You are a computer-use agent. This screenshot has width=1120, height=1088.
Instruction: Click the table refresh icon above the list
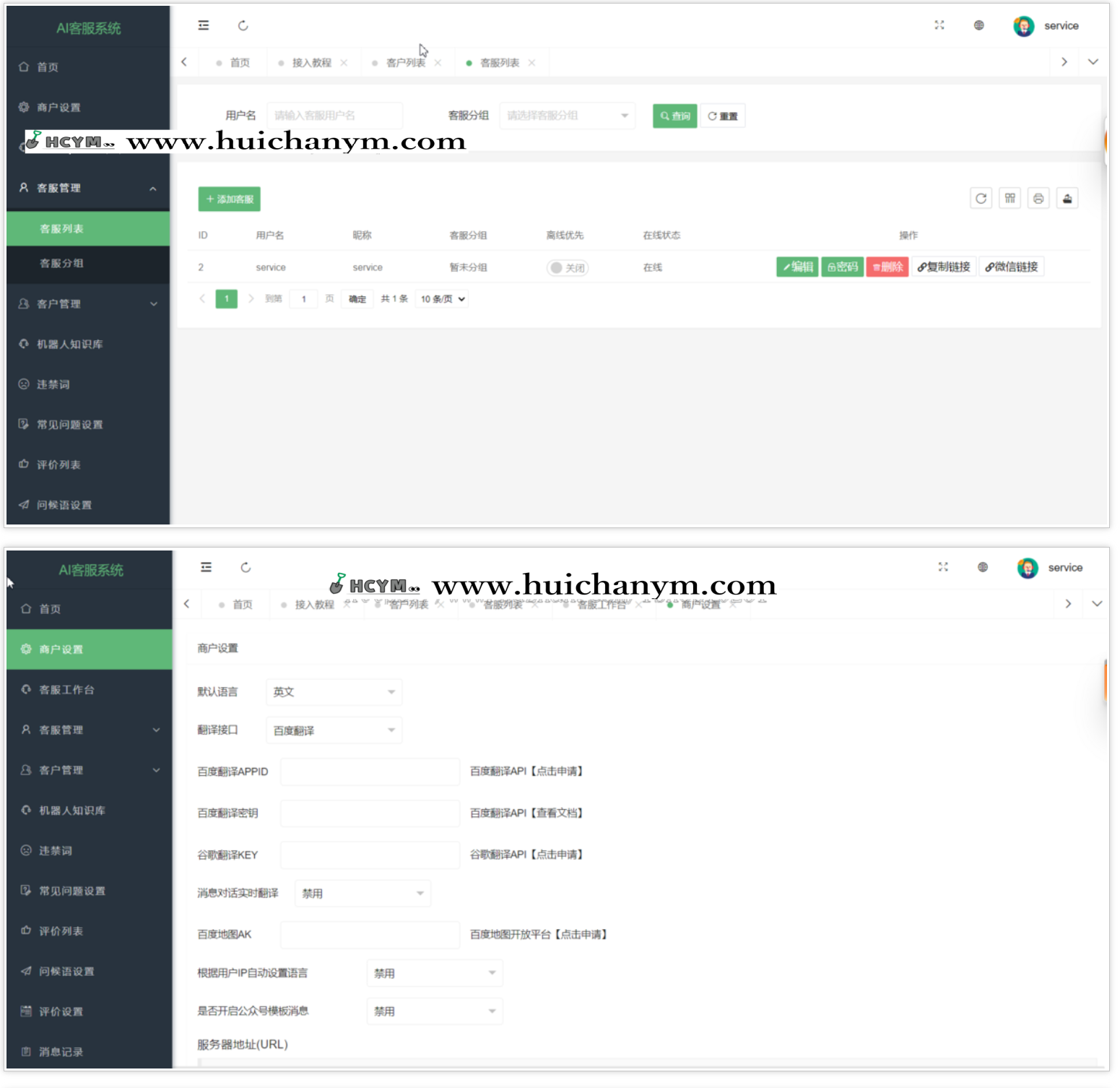[x=980, y=199]
